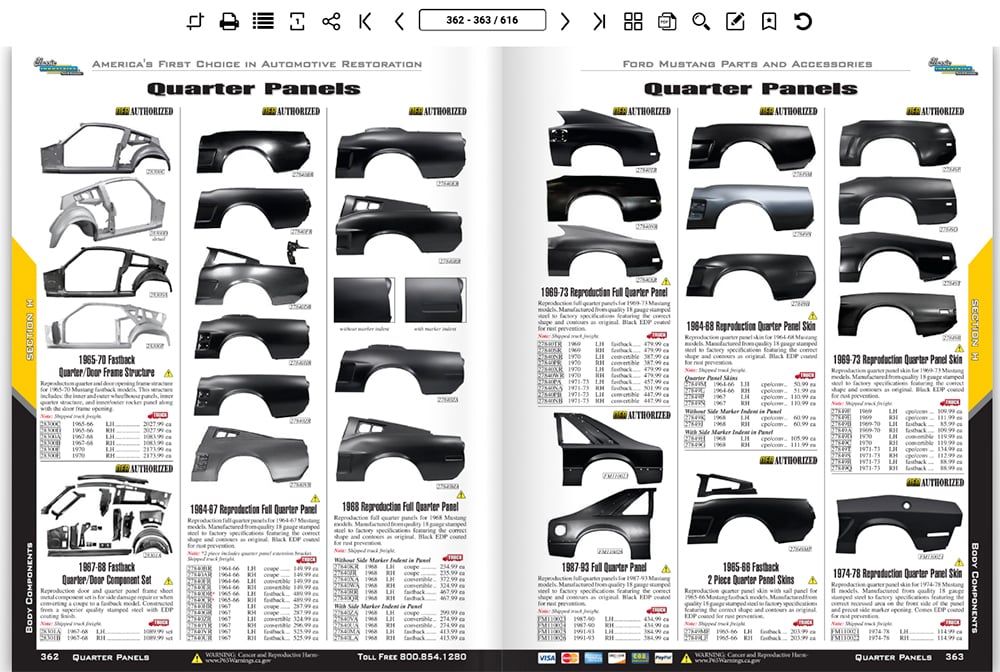The image size is (1000, 672).
Task: Click the 1967-68 Fastback Quarter/Door Component Set heading
Action: [107, 573]
